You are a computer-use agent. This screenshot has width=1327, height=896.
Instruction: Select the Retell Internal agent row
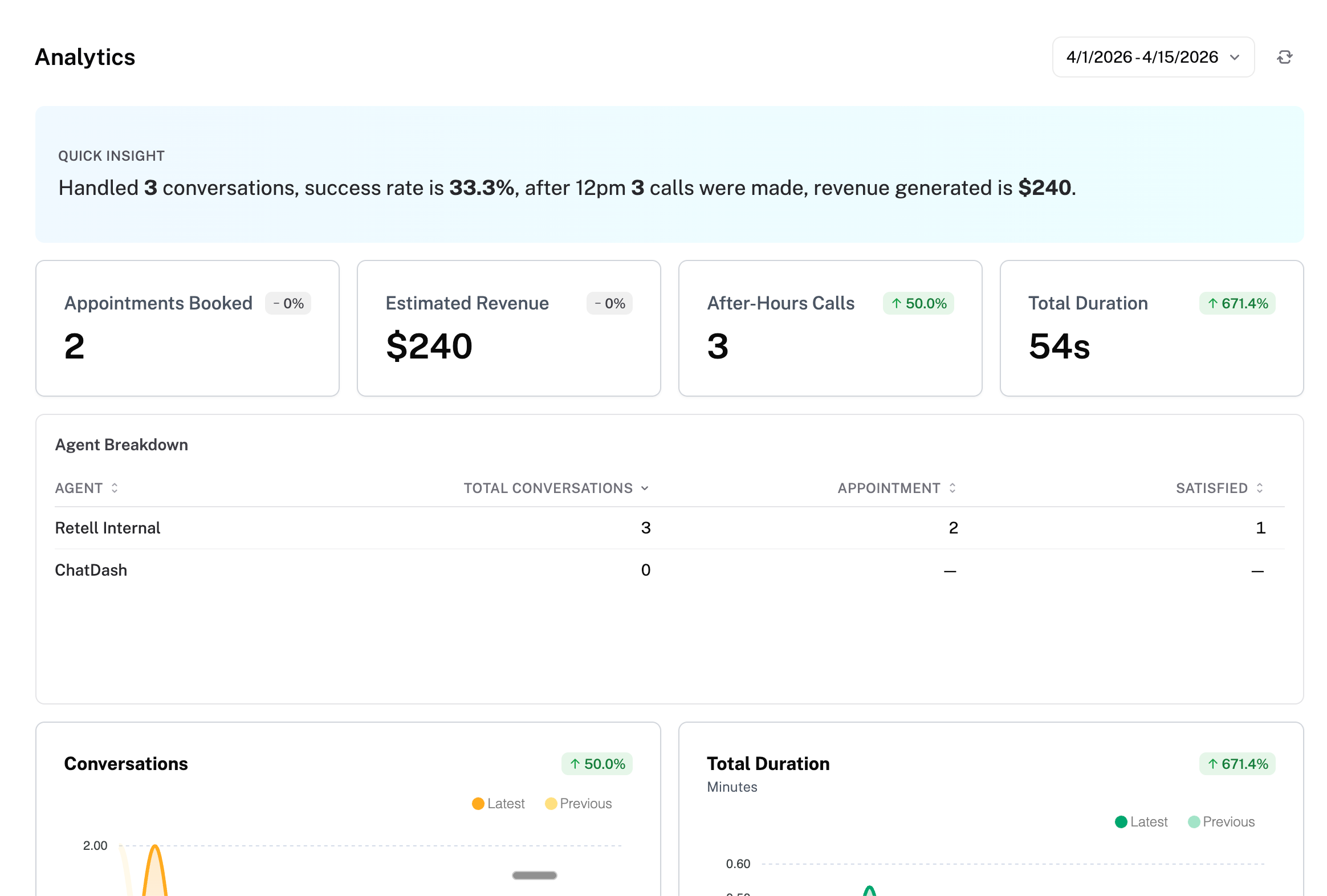(x=107, y=528)
